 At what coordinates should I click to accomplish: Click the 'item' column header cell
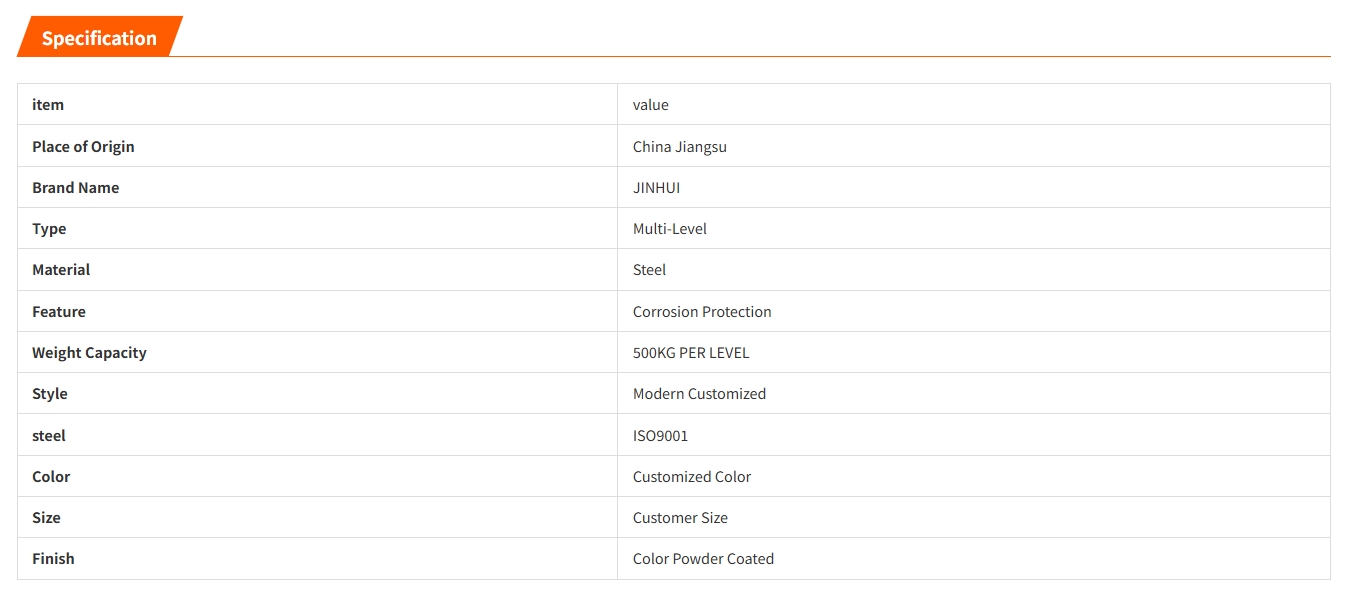point(48,105)
